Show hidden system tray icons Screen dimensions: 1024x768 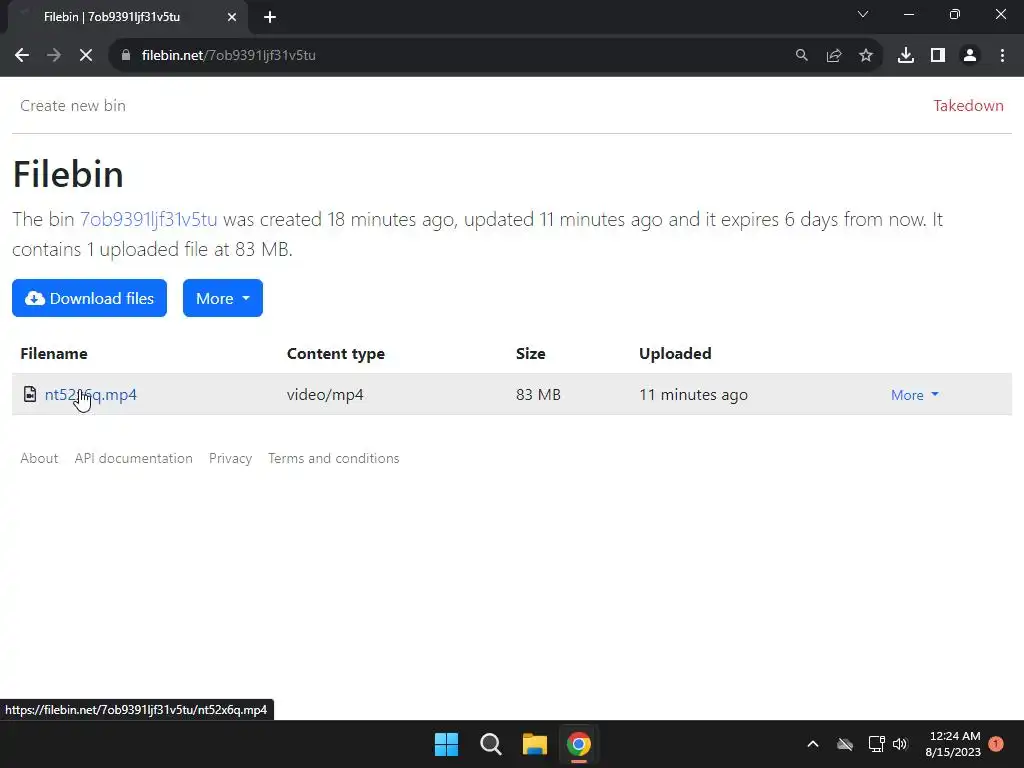(813, 744)
